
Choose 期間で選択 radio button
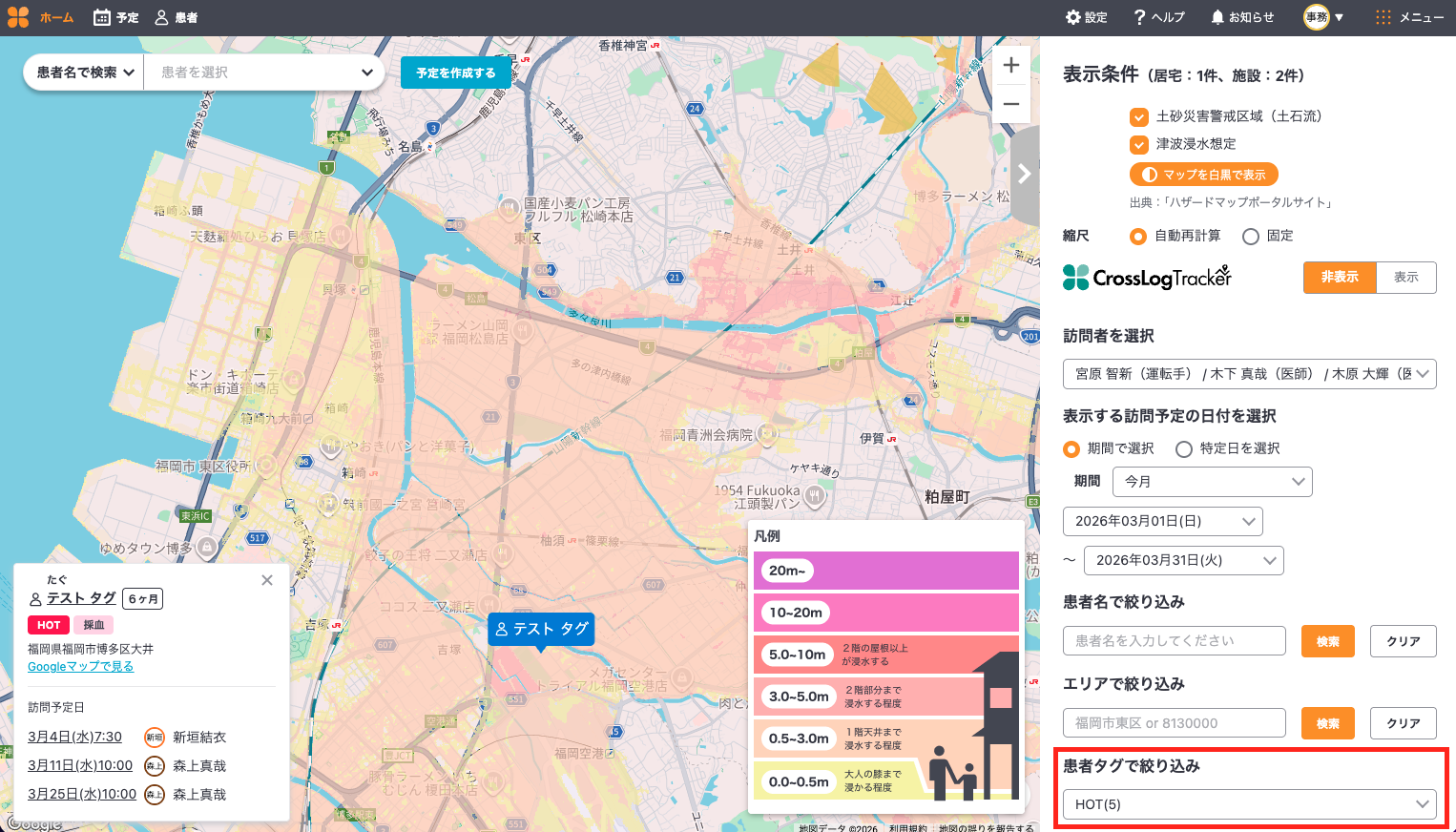coord(1071,448)
